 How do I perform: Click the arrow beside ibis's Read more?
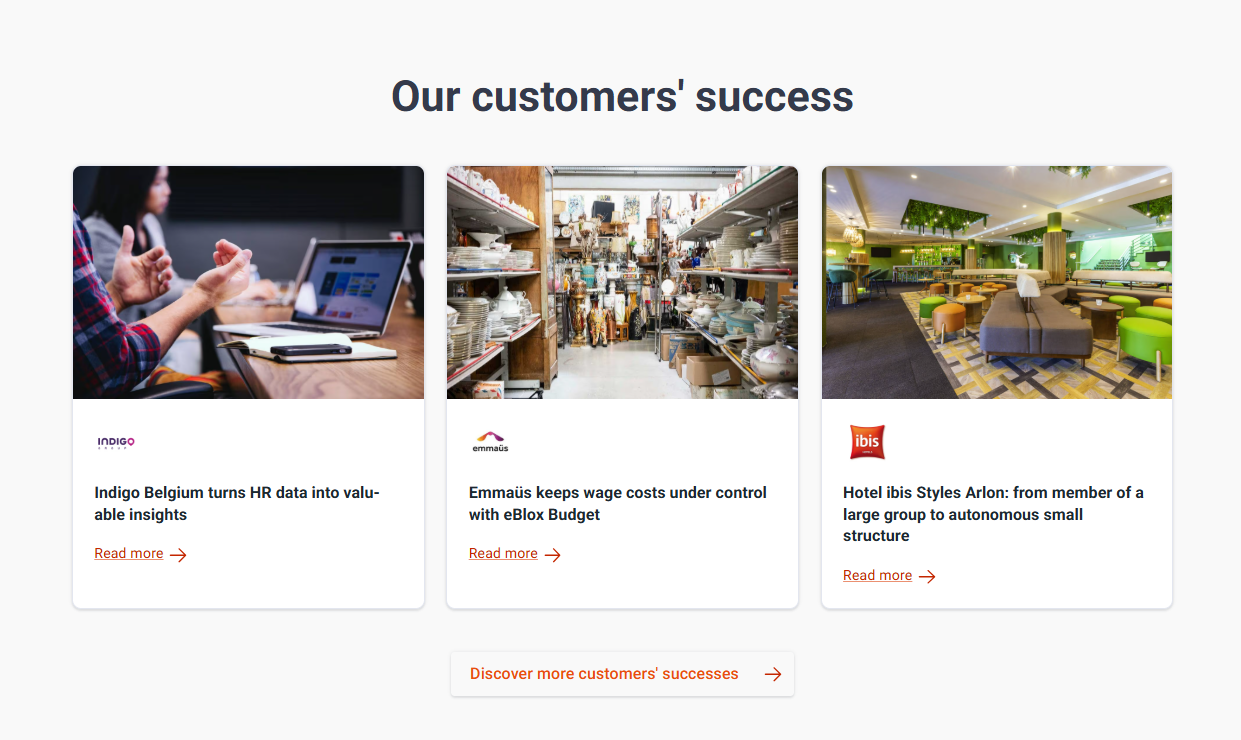(x=927, y=576)
